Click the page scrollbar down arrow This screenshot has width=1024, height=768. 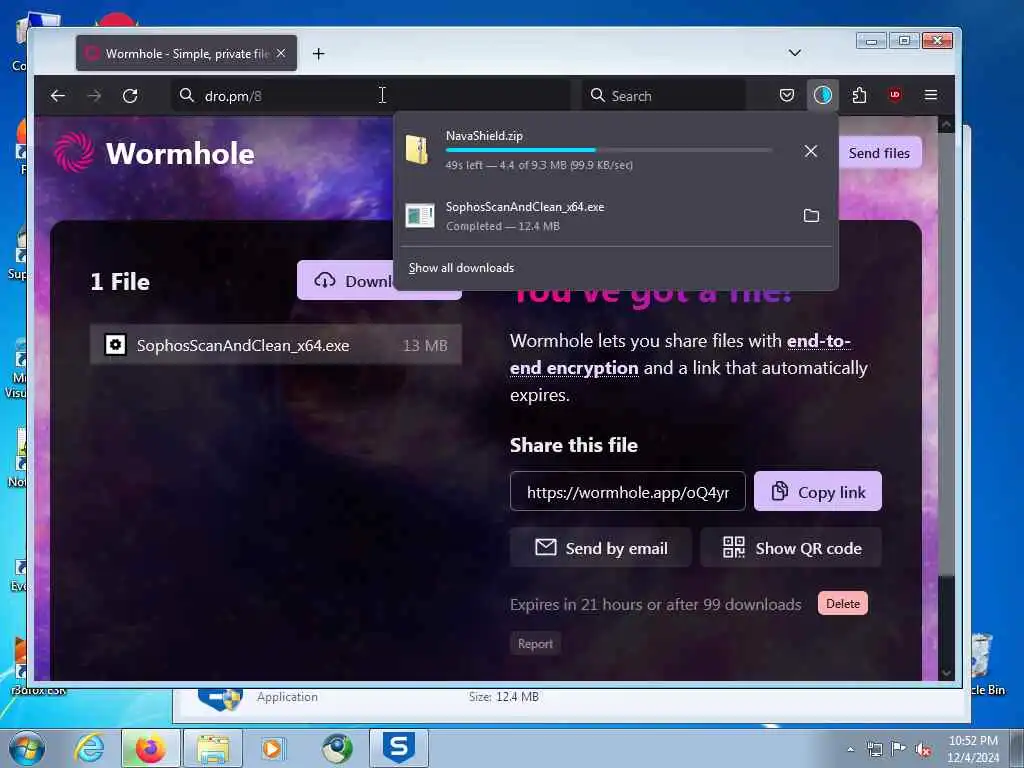(x=946, y=673)
